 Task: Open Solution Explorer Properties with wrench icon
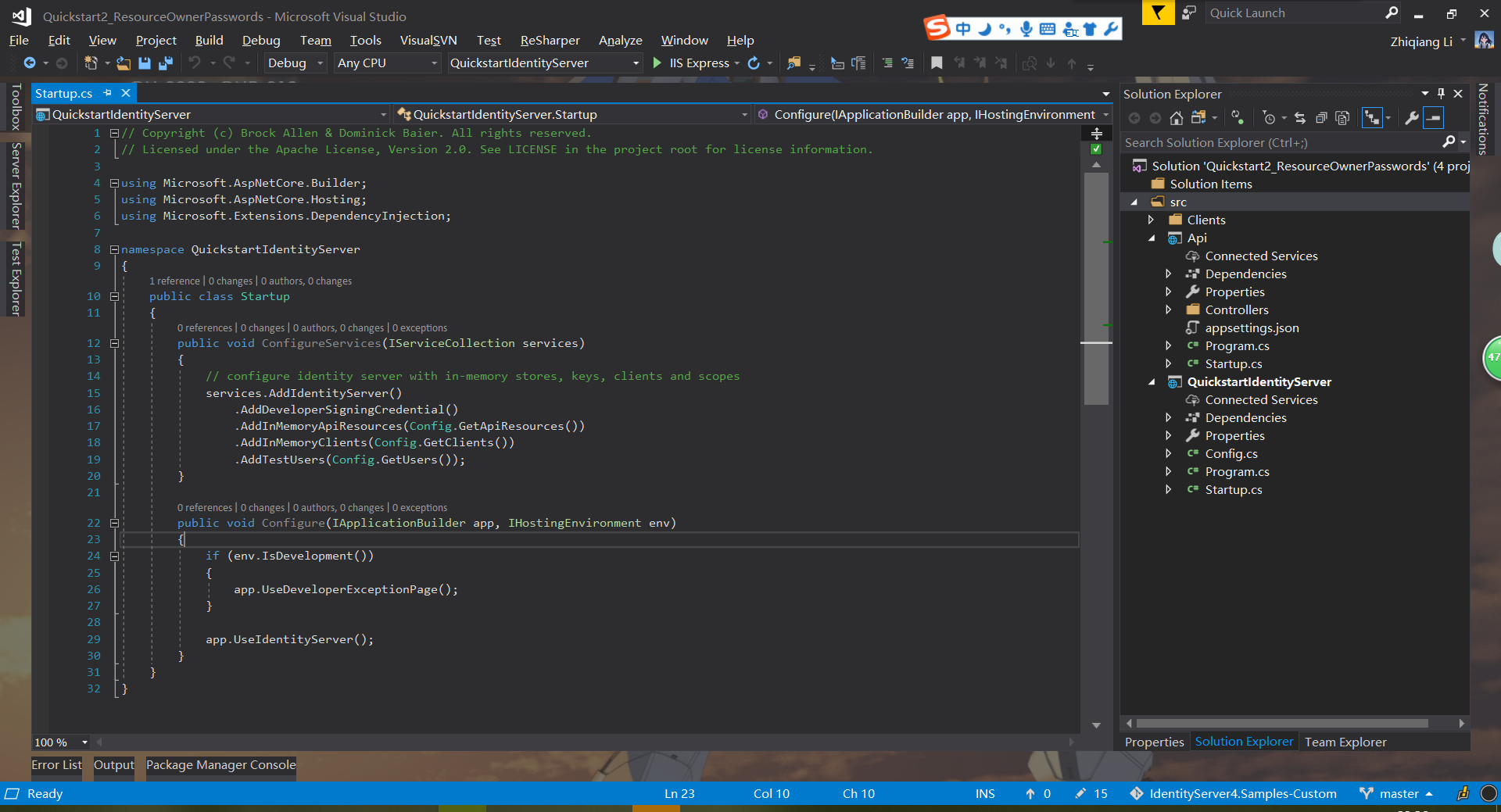[1411, 118]
